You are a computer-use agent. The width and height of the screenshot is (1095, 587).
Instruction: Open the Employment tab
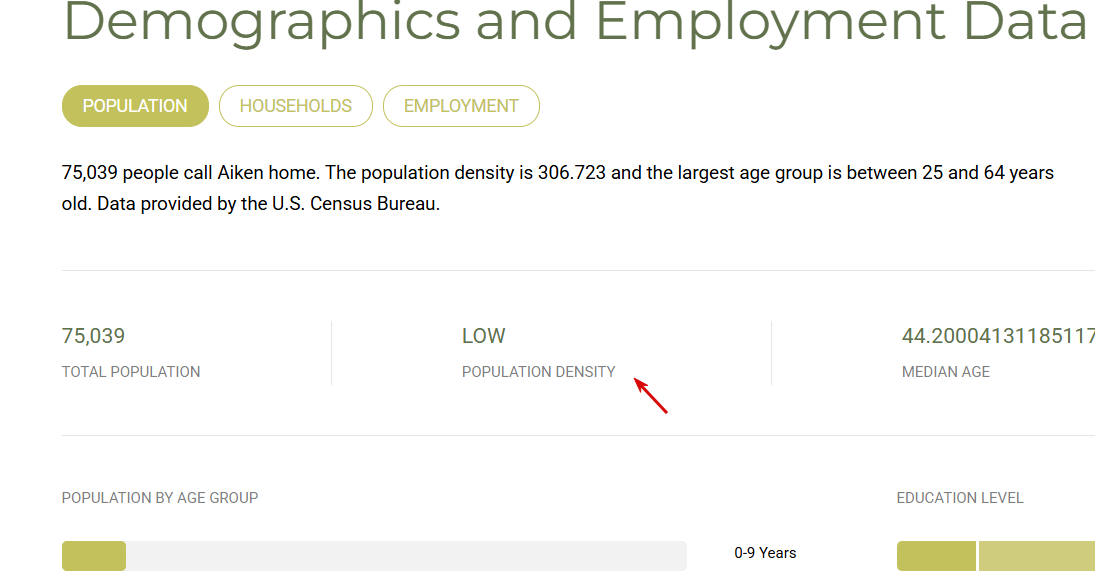(461, 106)
